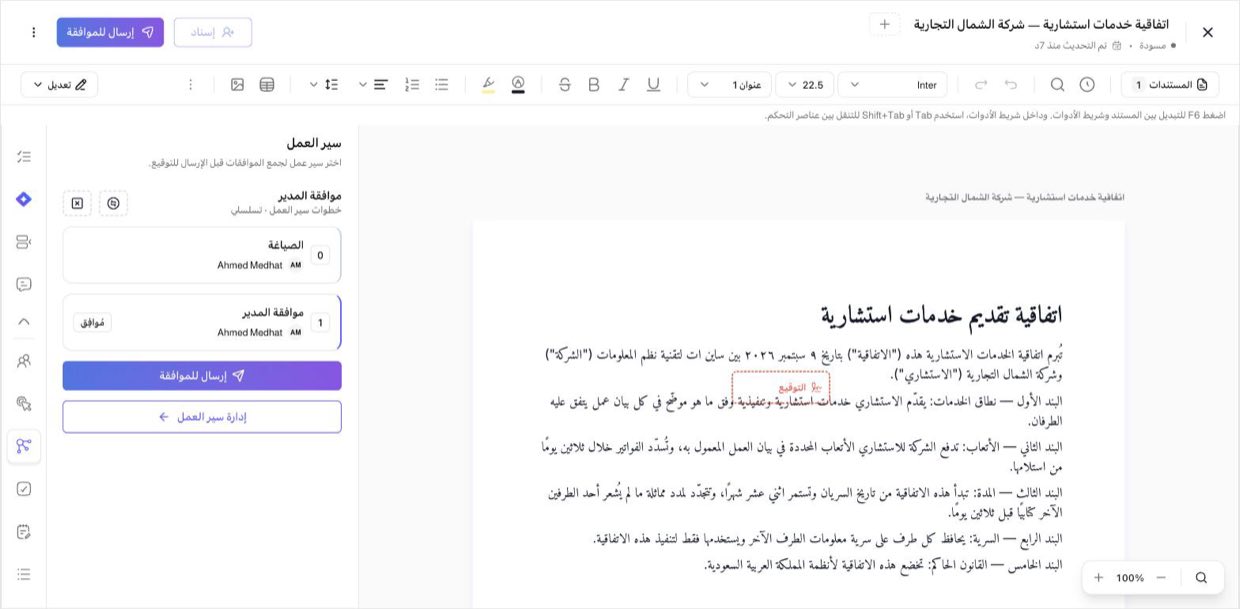1240x609 pixels.
Task: Open the fields sidebar panel
Action: coord(24,242)
